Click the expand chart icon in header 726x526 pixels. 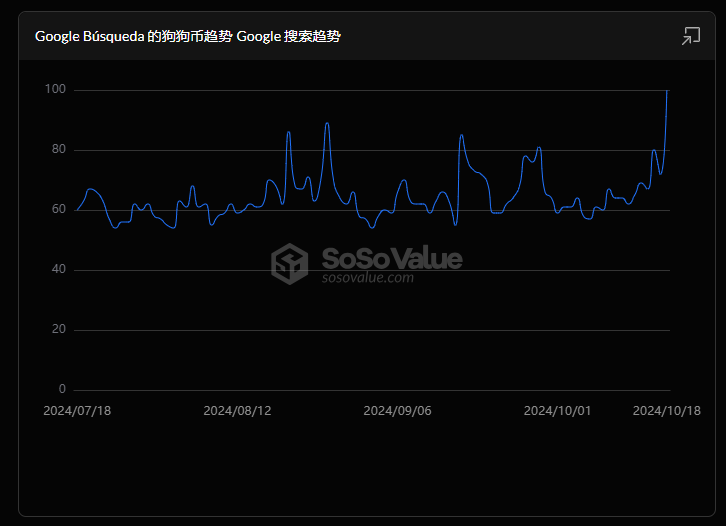(x=690, y=36)
